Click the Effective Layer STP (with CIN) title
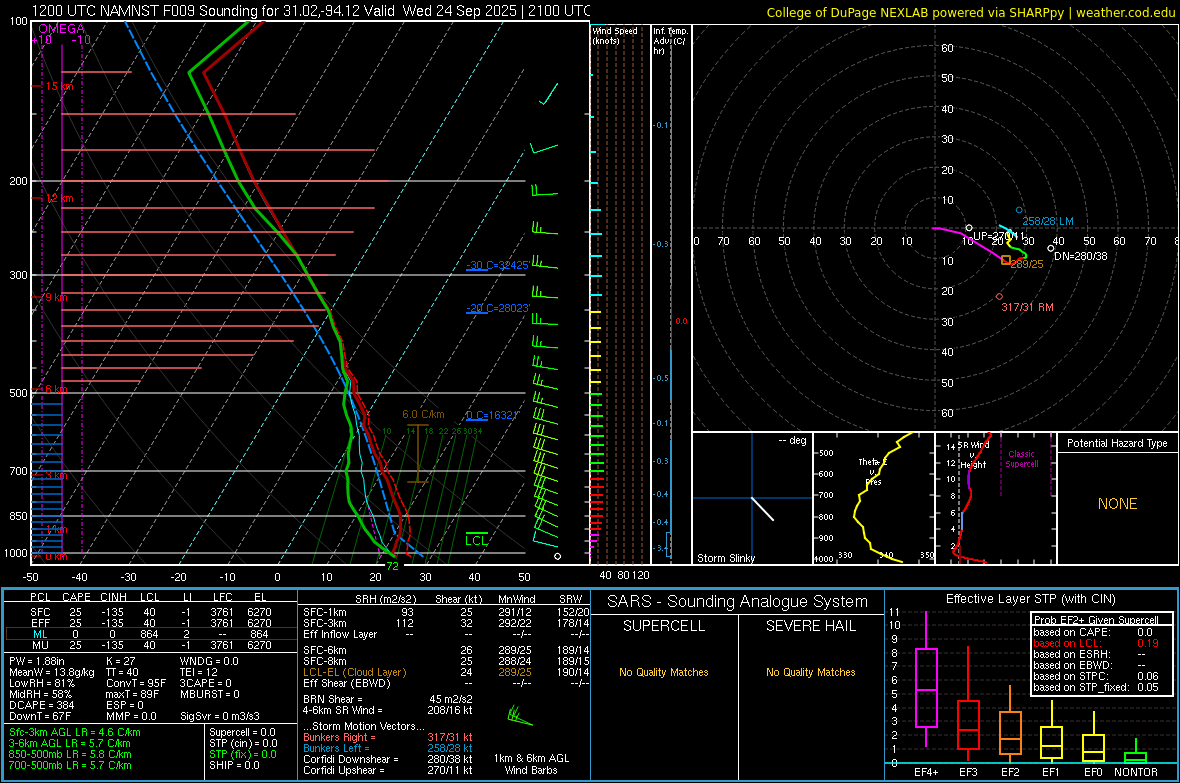The width and height of the screenshot is (1180, 783). (1030, 599)
